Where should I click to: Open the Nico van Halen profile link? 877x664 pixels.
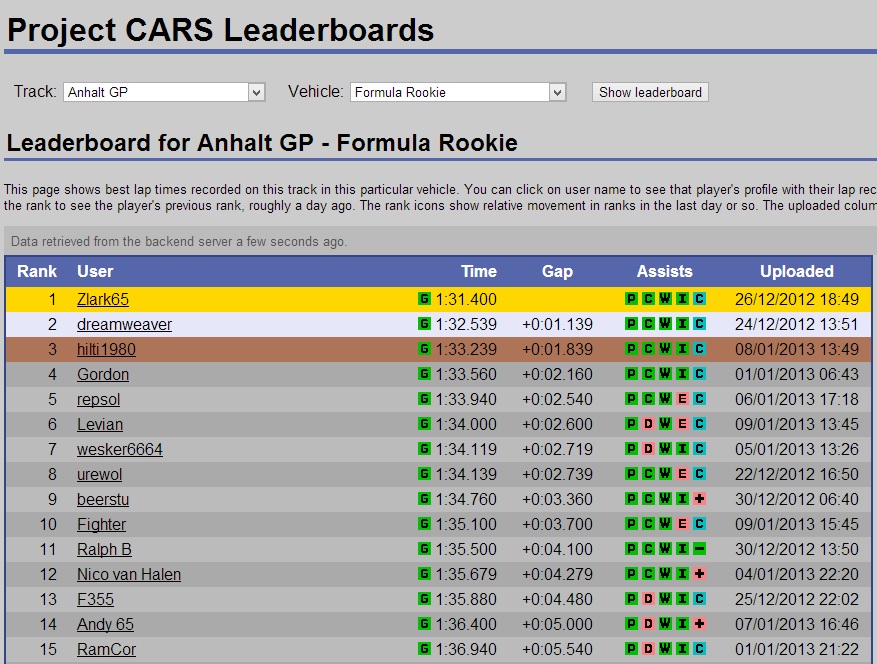pos(129,574)
